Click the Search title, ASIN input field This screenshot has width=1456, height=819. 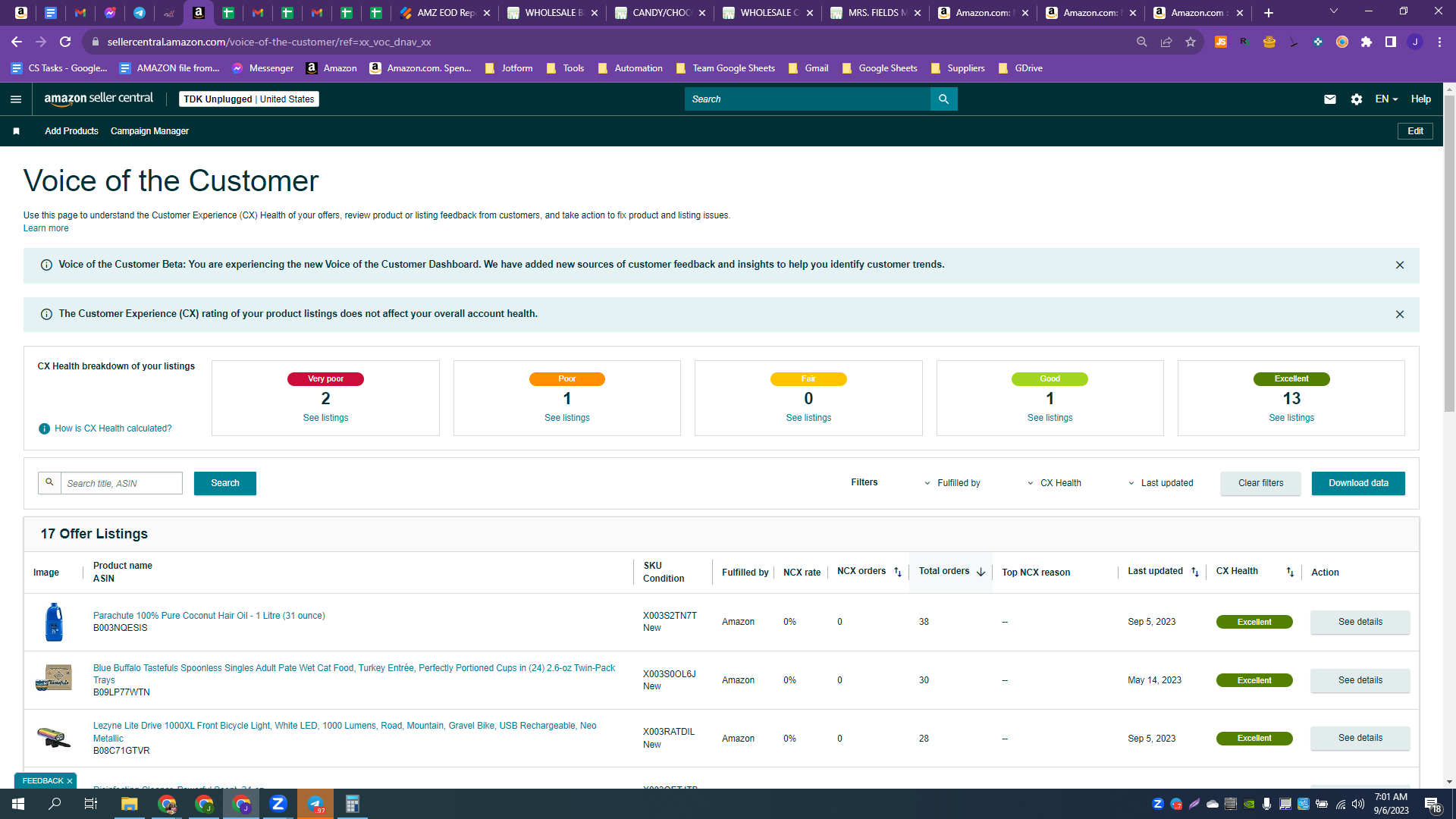coord(121,484)
